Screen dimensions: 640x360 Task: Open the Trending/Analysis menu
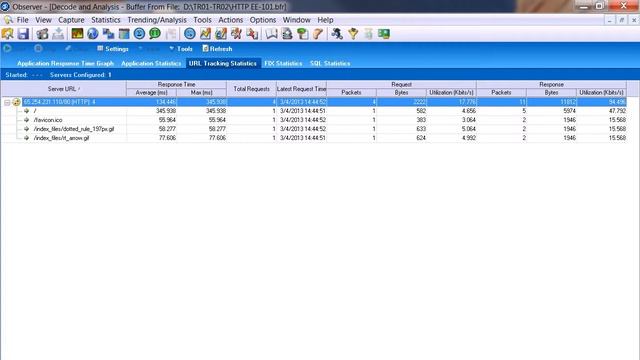(157, 20)
